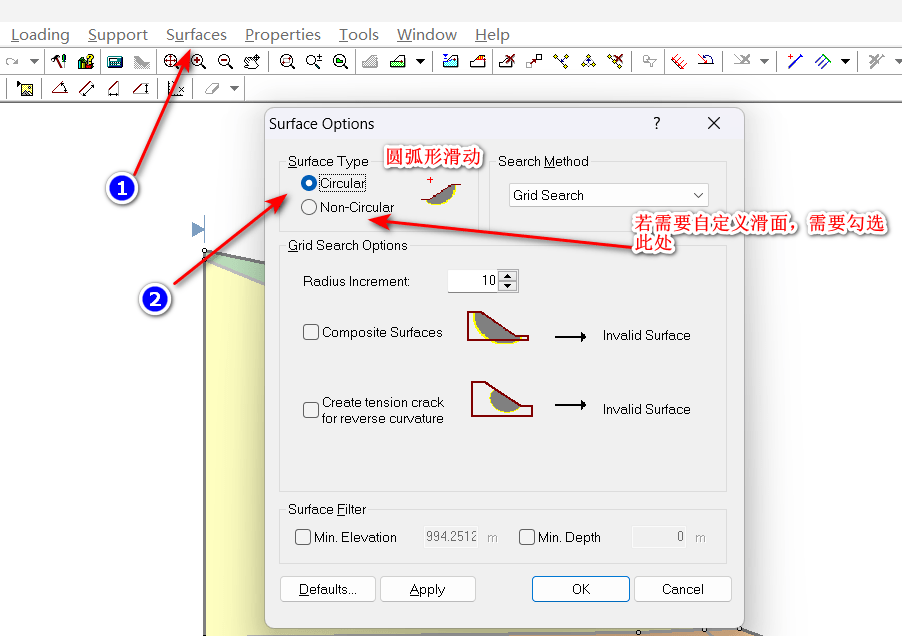The width and height of the screenshot is (902, 636).
Task: Click the measure angle tool icon
Action: click(x=59, y=88)
